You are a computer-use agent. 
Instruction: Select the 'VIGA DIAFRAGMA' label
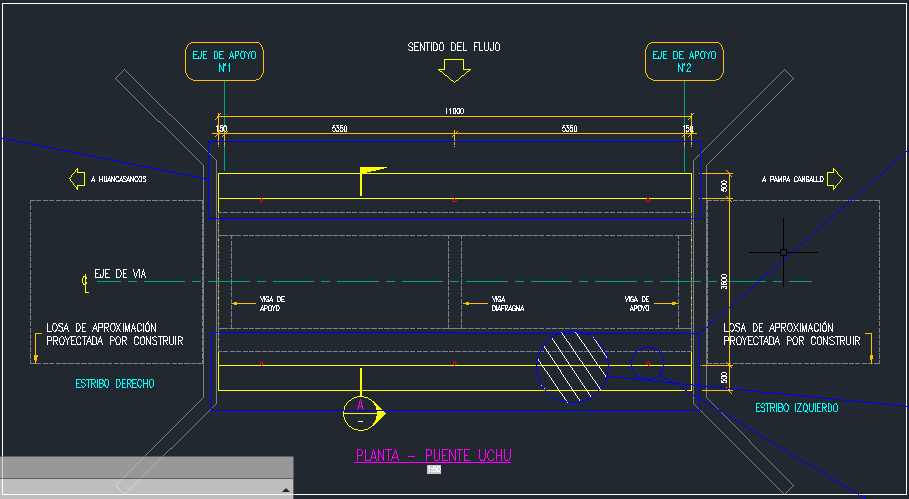pyautogui.click(x=507, y=304)
